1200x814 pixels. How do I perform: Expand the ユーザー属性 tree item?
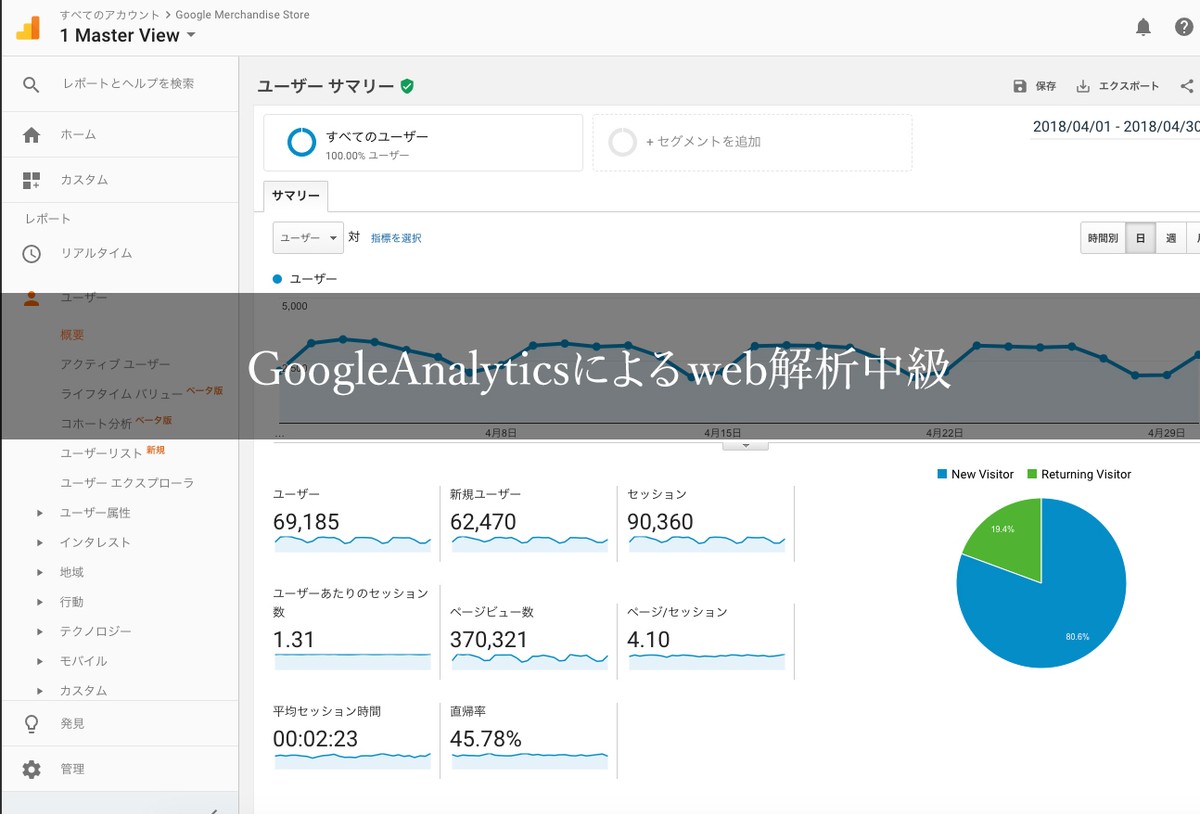pyautogui.click(x=41, y=513)
